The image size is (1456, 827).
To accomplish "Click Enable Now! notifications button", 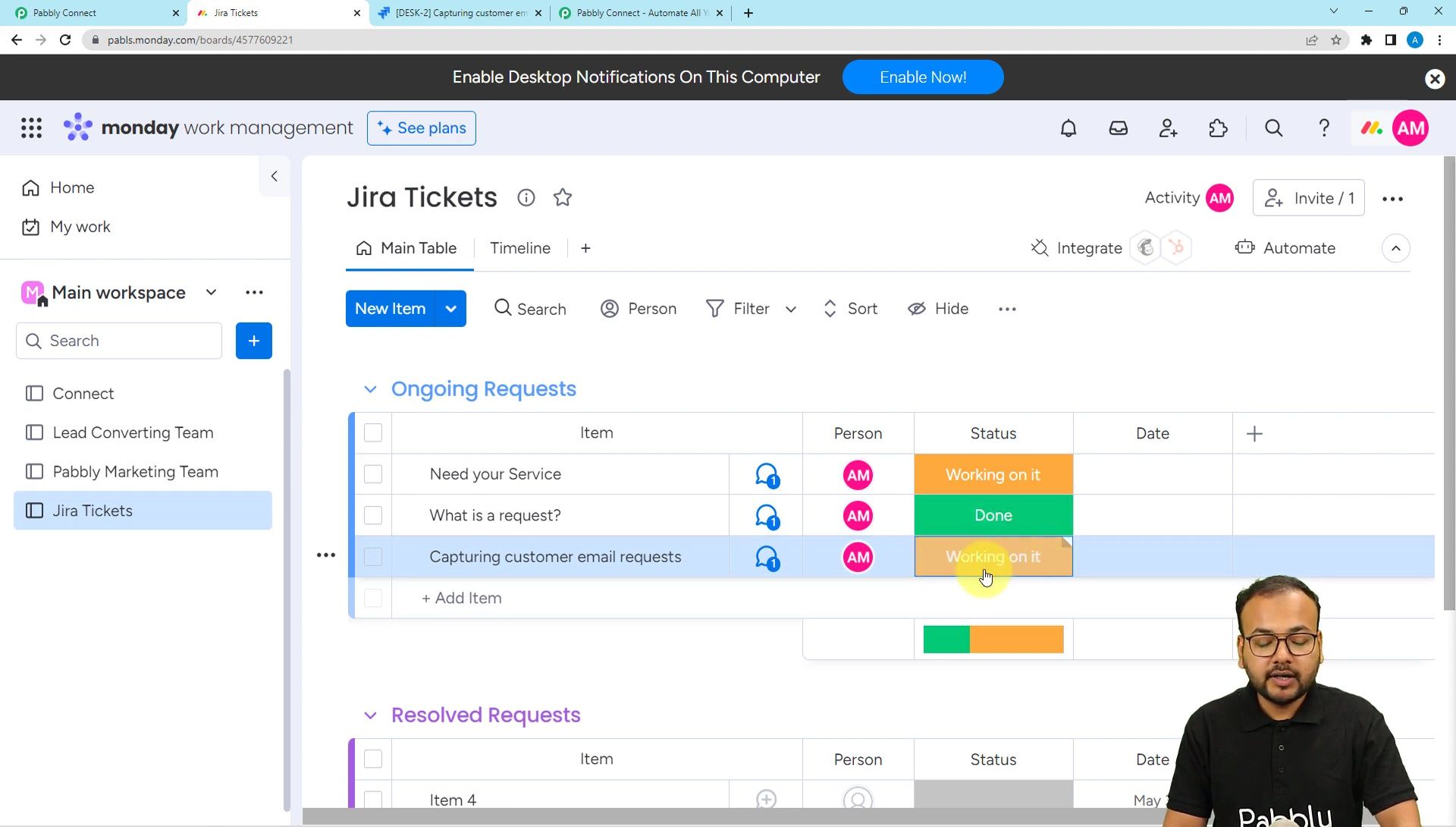I will [923, 77].
